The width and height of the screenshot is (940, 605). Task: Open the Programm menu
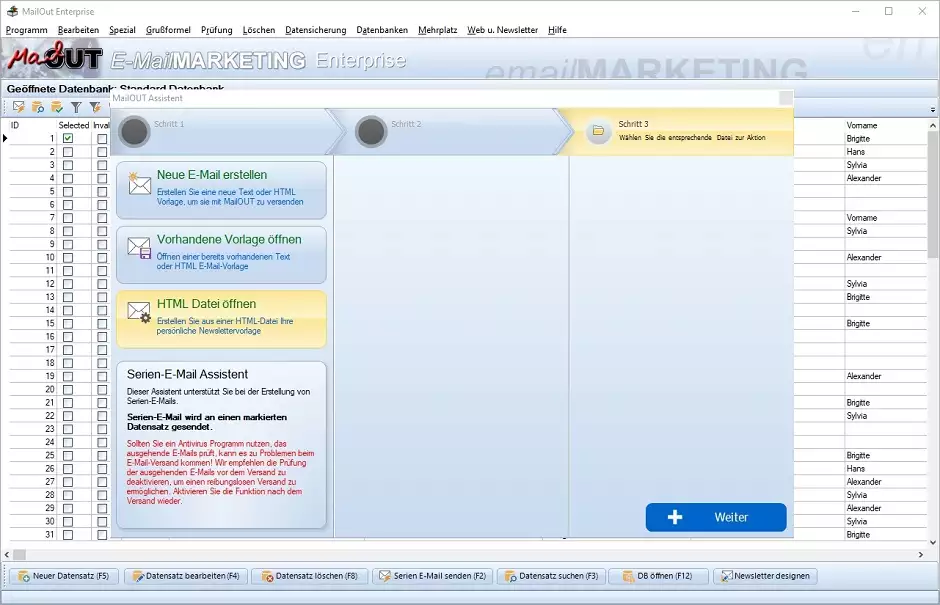click(x=26, y=30)
